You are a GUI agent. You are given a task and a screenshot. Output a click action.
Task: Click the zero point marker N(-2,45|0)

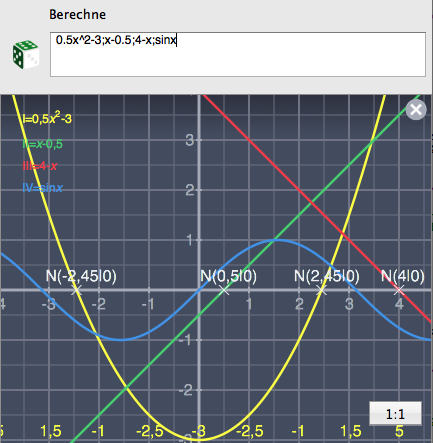[x=77, y=290]
